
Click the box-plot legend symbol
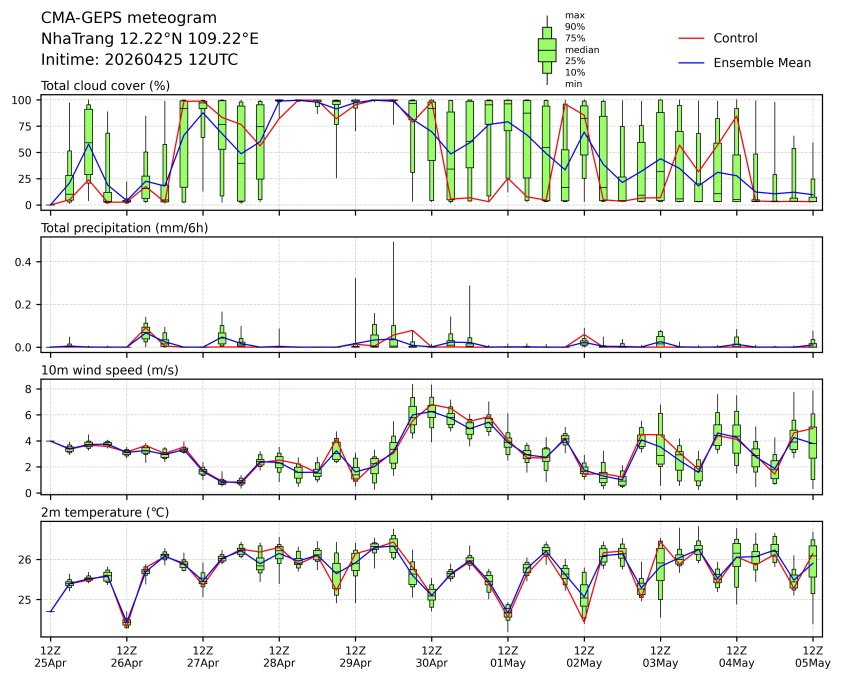(547, 50)
